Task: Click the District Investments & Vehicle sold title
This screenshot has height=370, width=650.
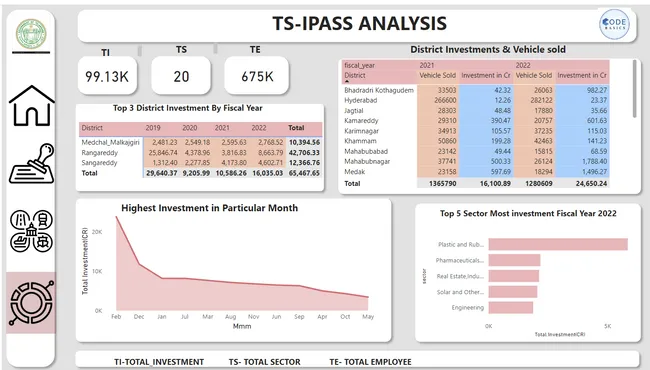Action: point(488,49)
